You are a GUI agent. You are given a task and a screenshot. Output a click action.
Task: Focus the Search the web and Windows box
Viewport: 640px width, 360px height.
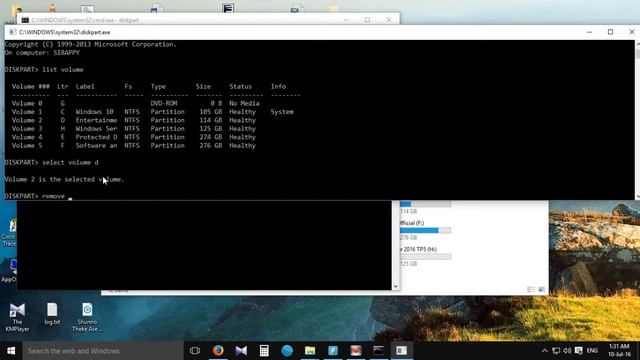(103, 351)
